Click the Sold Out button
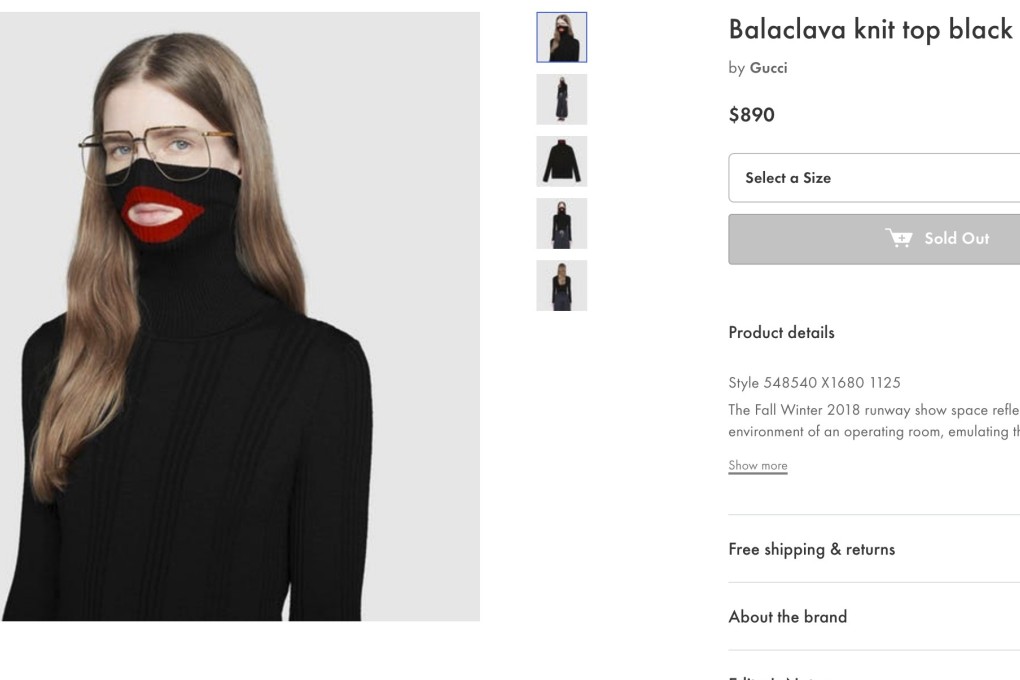Screen dimensions: 1020x680 coord(940,239)
